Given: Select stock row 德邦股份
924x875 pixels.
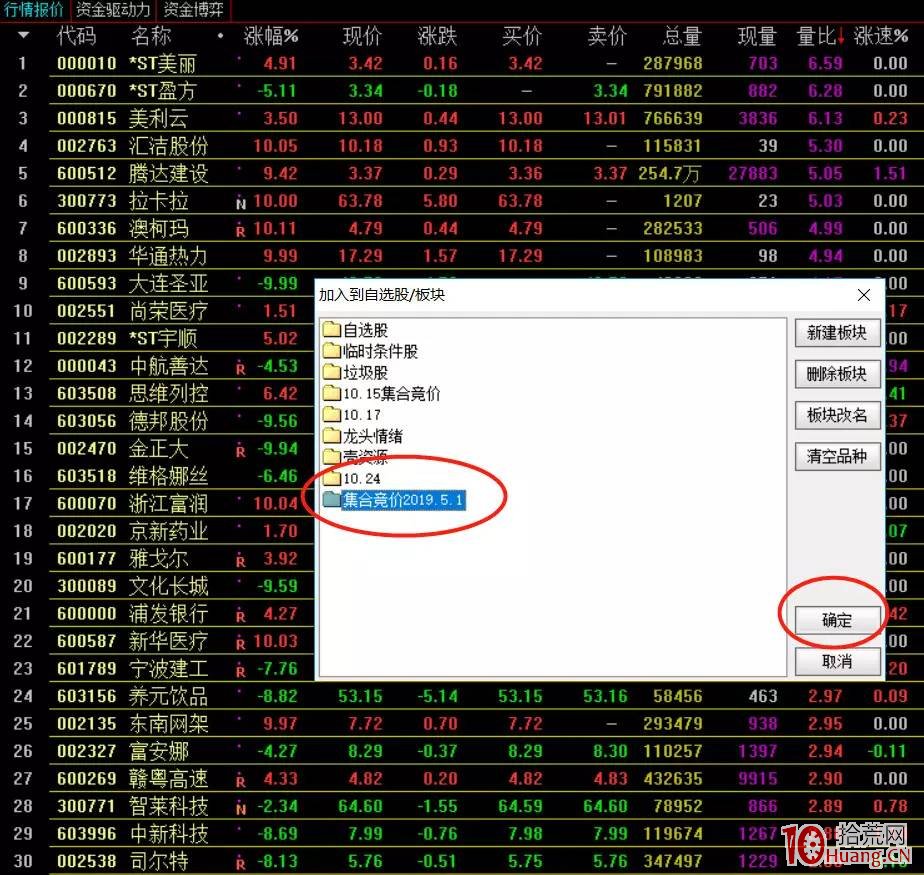Looking at the screenshot, I should pos(157,421).
